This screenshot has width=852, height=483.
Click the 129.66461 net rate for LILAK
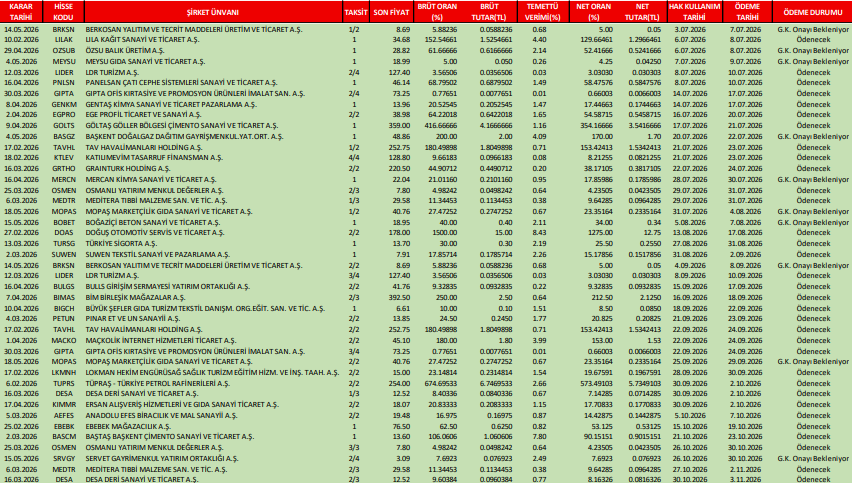596,40
